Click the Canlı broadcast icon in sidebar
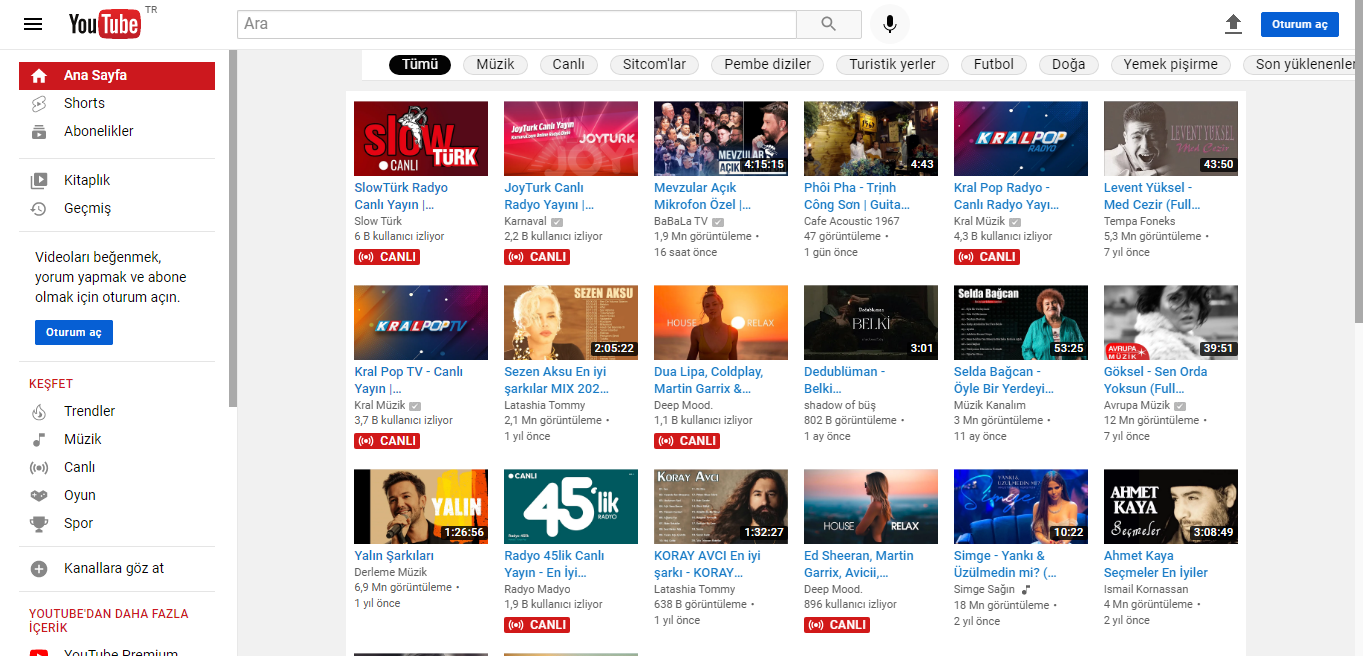This screenshot has height=656, width=1363. click(x=39, y=467)
